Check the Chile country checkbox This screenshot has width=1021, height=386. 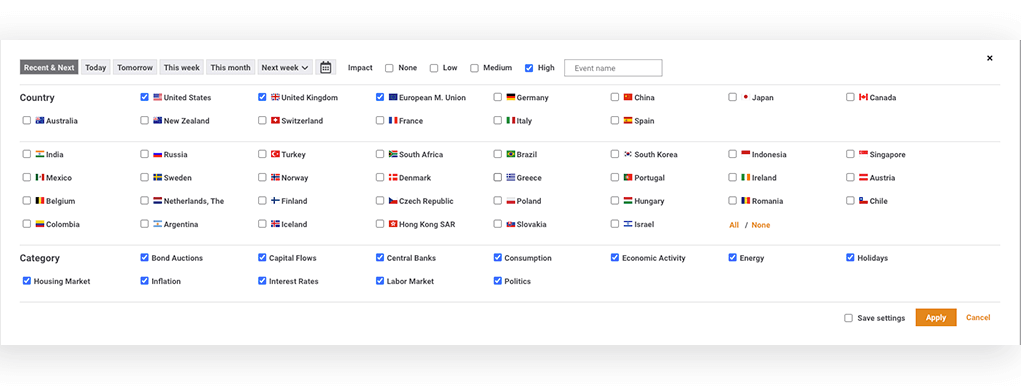point(850,200)
